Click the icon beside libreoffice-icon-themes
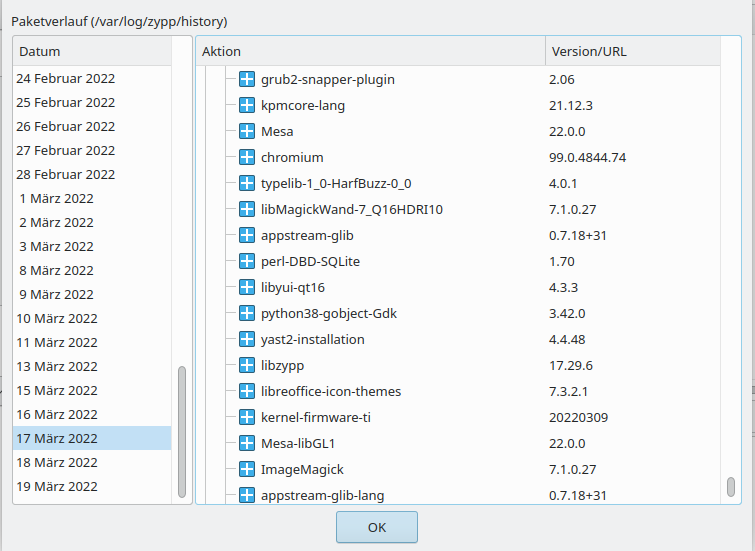The height and width of the screenshot is (551, 755). point(247,391)
